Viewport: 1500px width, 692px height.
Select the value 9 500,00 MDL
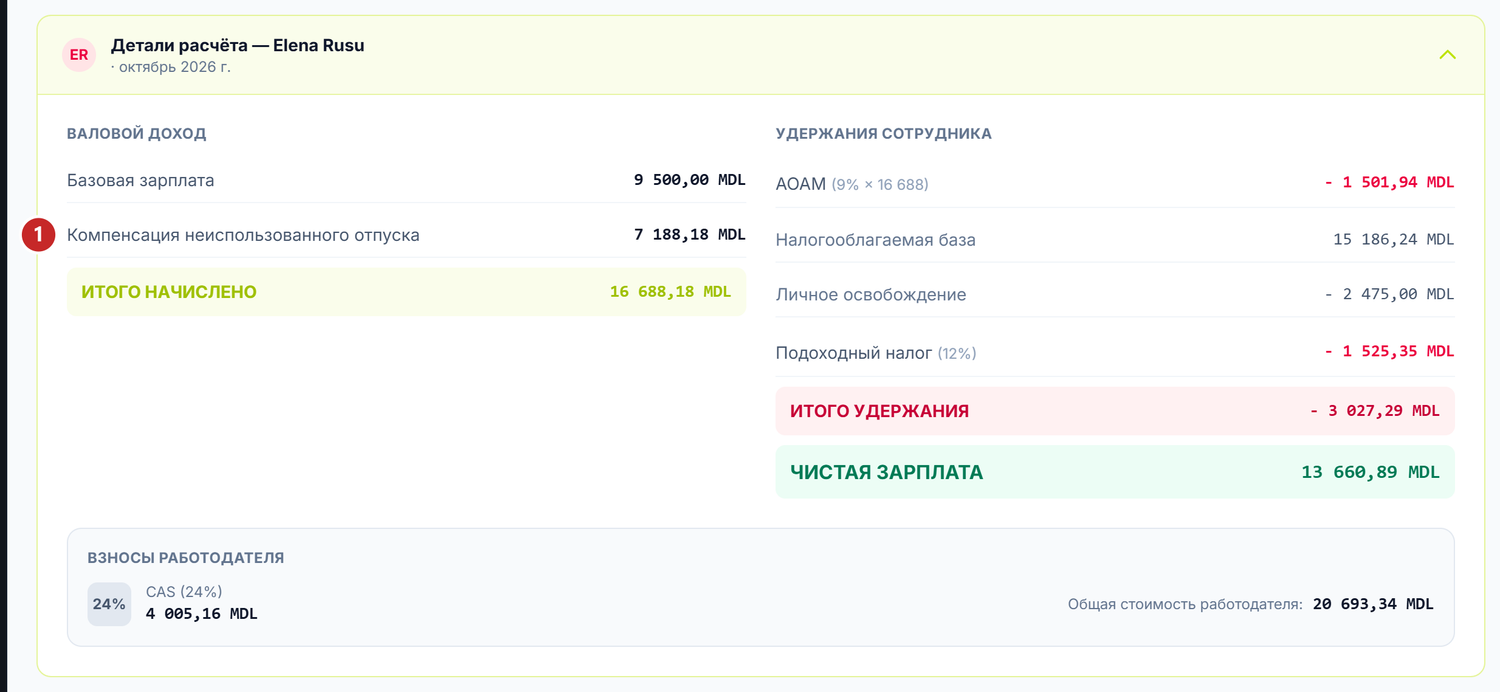[x=690, y=180]
